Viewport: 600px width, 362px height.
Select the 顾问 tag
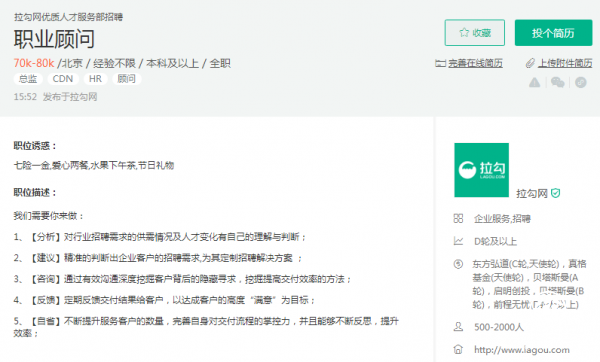[127, 79]
